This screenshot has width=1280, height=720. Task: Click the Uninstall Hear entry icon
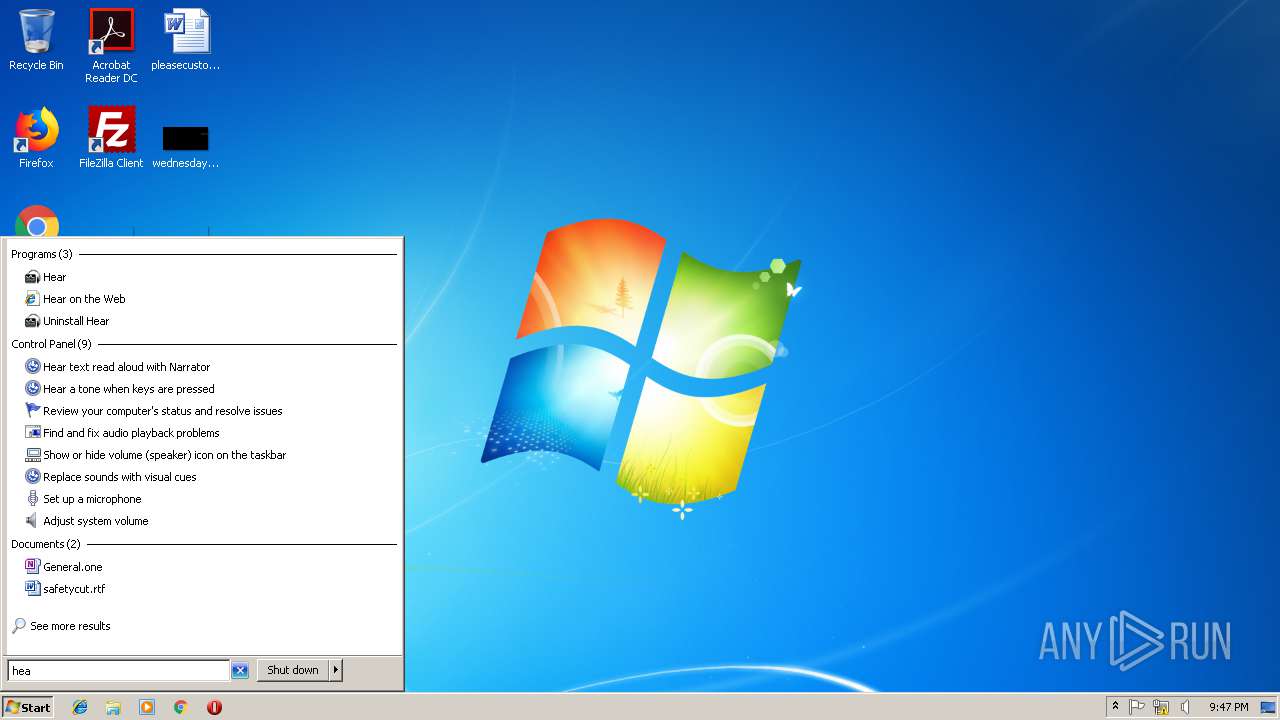[x=32, y=321]
